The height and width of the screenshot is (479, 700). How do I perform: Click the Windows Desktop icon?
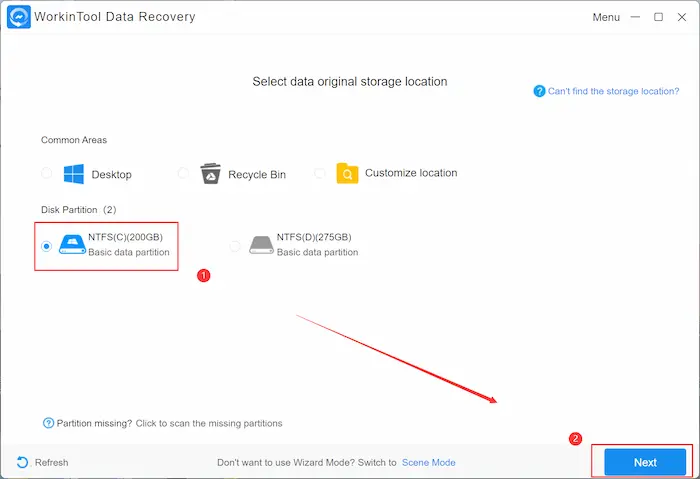coord(74,174)
